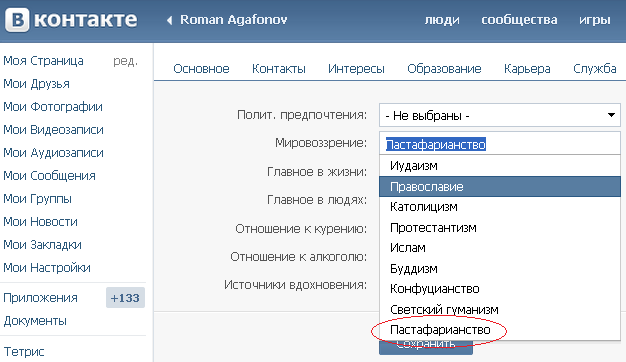Viewport: 626px width, 362px height.
Task: Open Мои Видеозаписи in sidebar
Action: pos(53,130)
